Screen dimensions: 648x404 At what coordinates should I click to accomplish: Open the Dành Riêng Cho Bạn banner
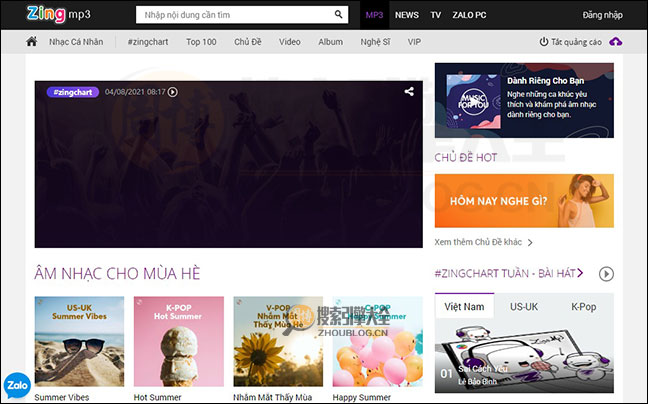pos(524,100)
